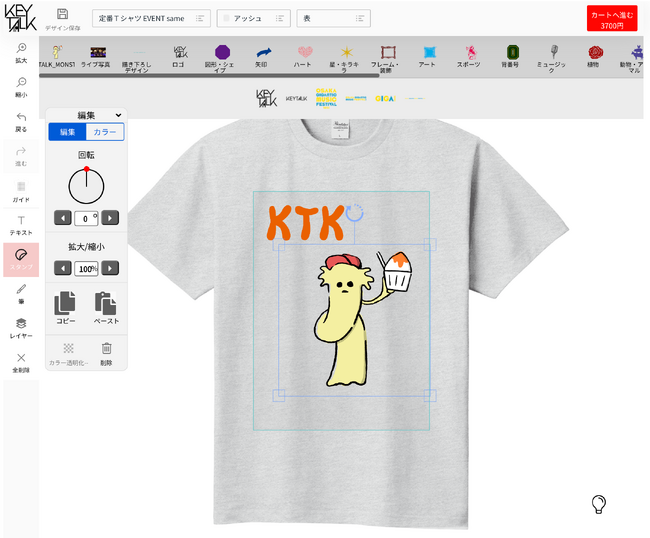Open the layers (レイヤー) panel
This screenshot has width=650, height=538.
[x=21, y=328]
